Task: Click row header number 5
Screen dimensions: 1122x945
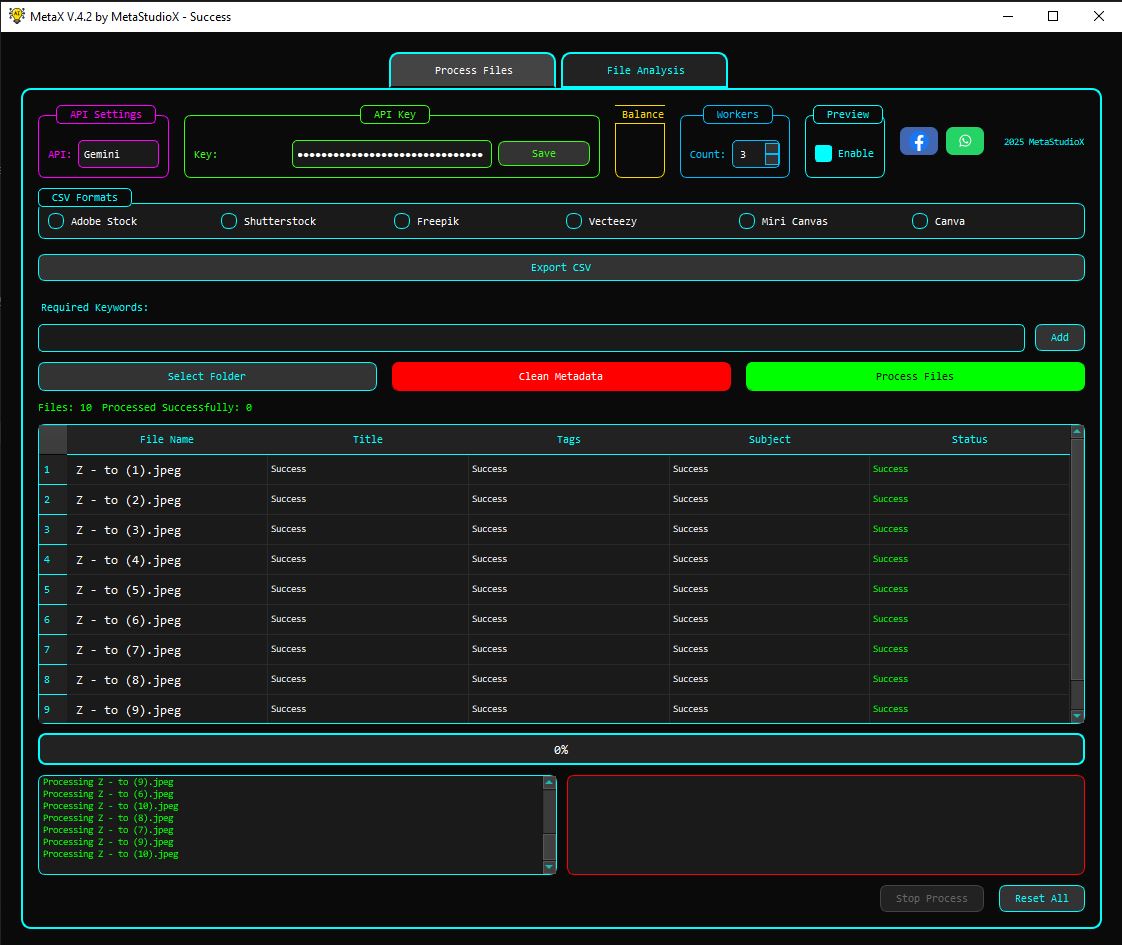Action: point(53,590)
